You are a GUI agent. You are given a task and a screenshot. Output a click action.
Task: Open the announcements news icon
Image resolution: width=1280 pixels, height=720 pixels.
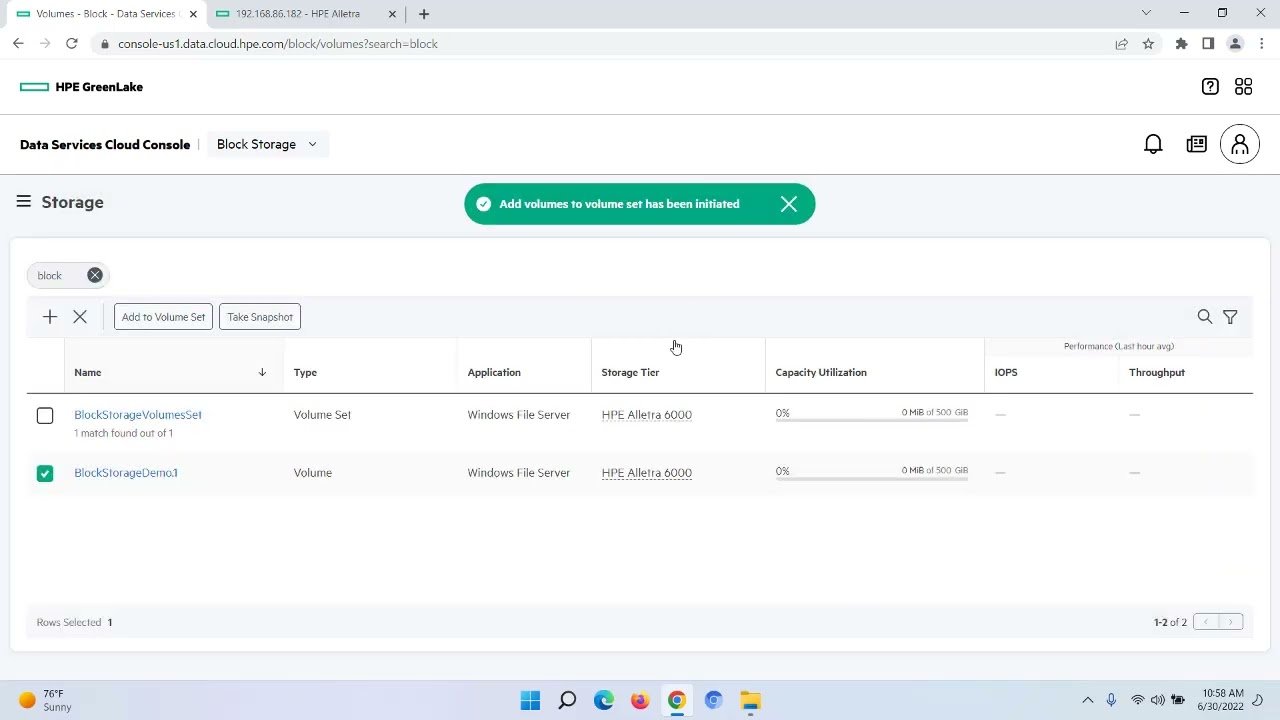(x=1196, y=144)
